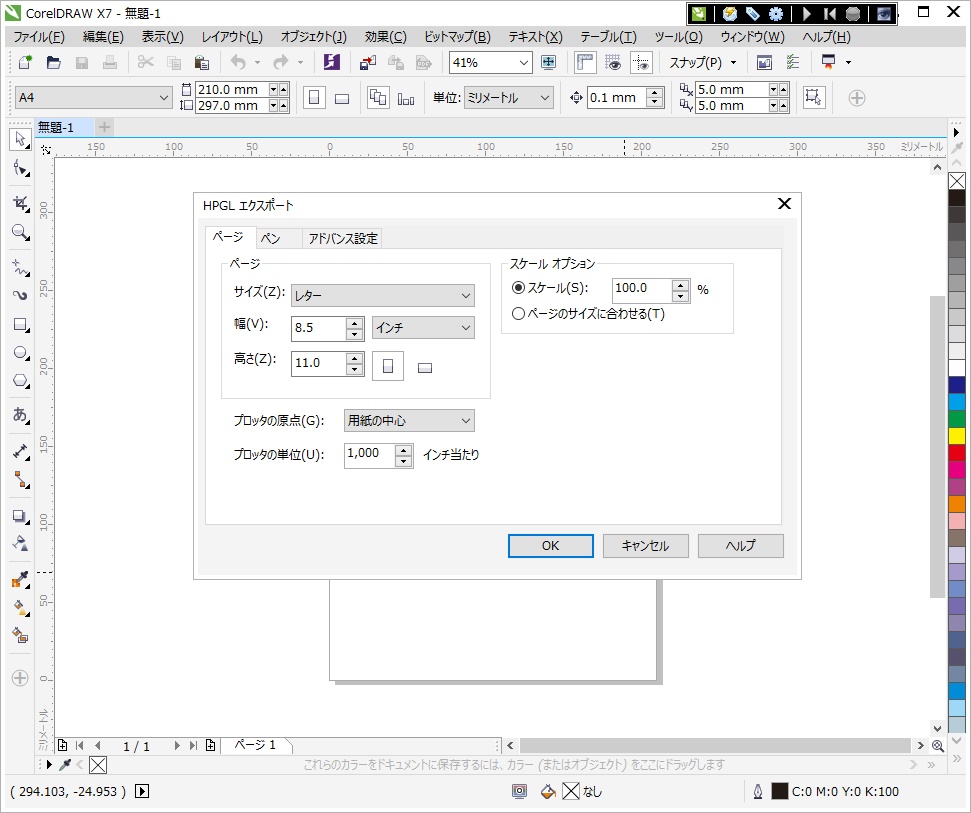Select the Artistic Media tool
Image resolution: width=971 pixels, height=813 pixels.
20,295
